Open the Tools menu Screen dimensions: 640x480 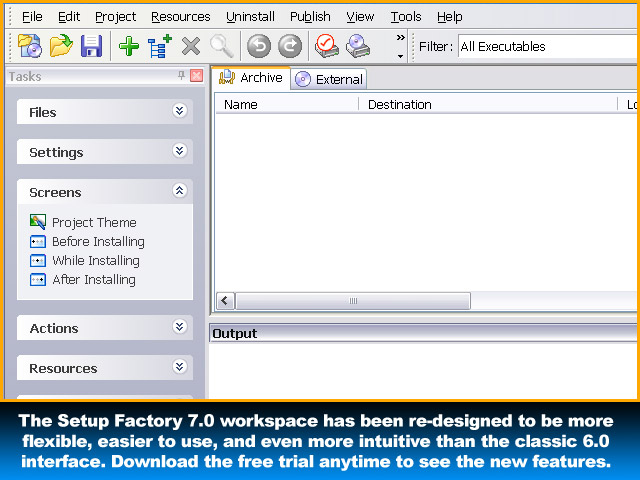(x=406, y=17)
